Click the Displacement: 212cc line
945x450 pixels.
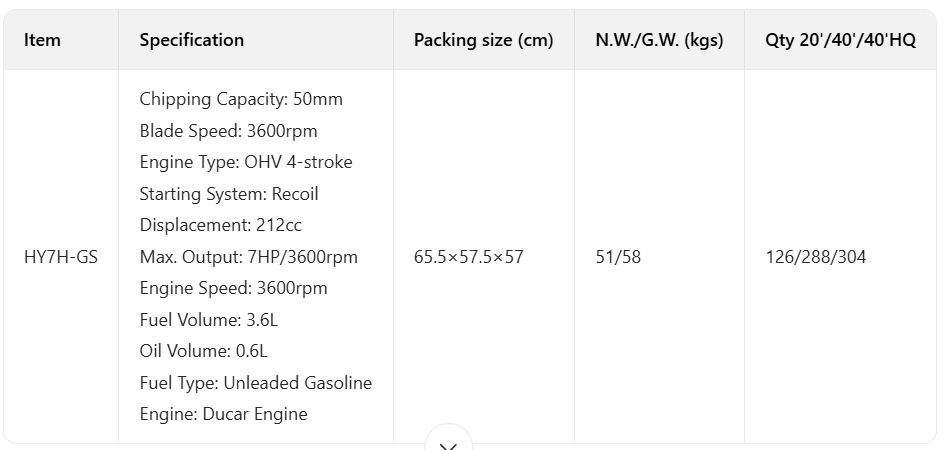click(x=220, y=225)
